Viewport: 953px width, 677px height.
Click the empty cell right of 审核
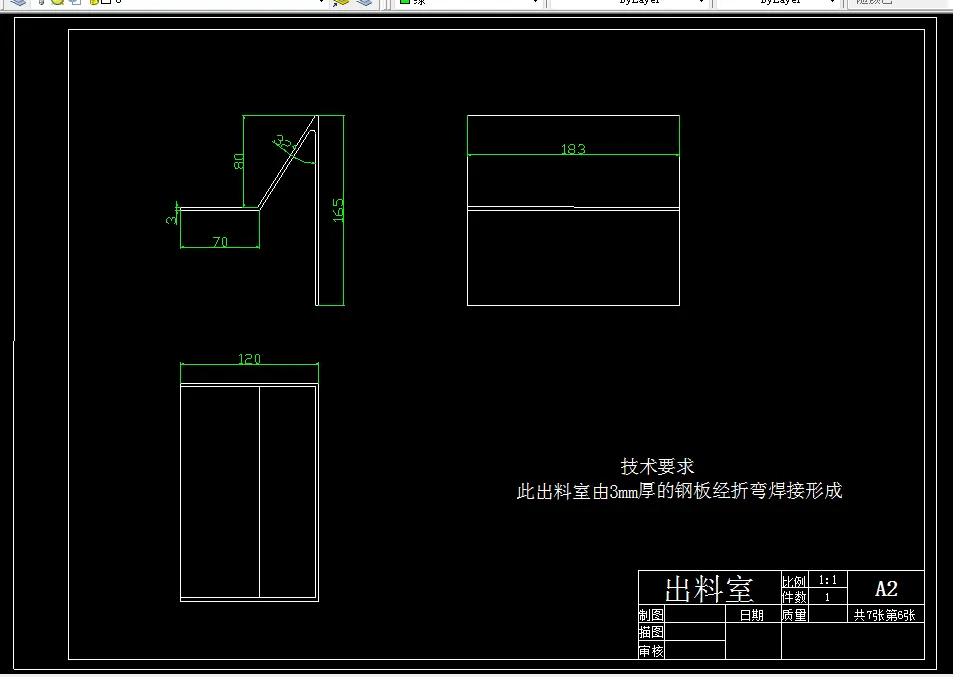(695, 650)
